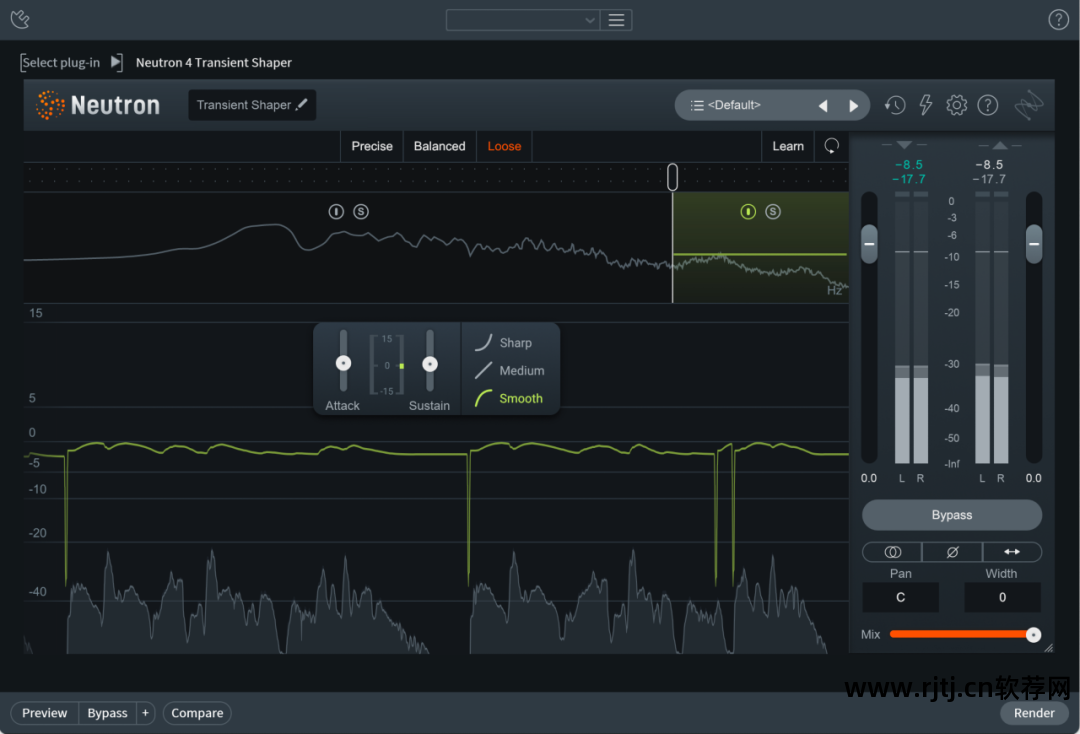1080x734 pixels.
Task: Select the Balanced mode tab
Action: point(440,146)
